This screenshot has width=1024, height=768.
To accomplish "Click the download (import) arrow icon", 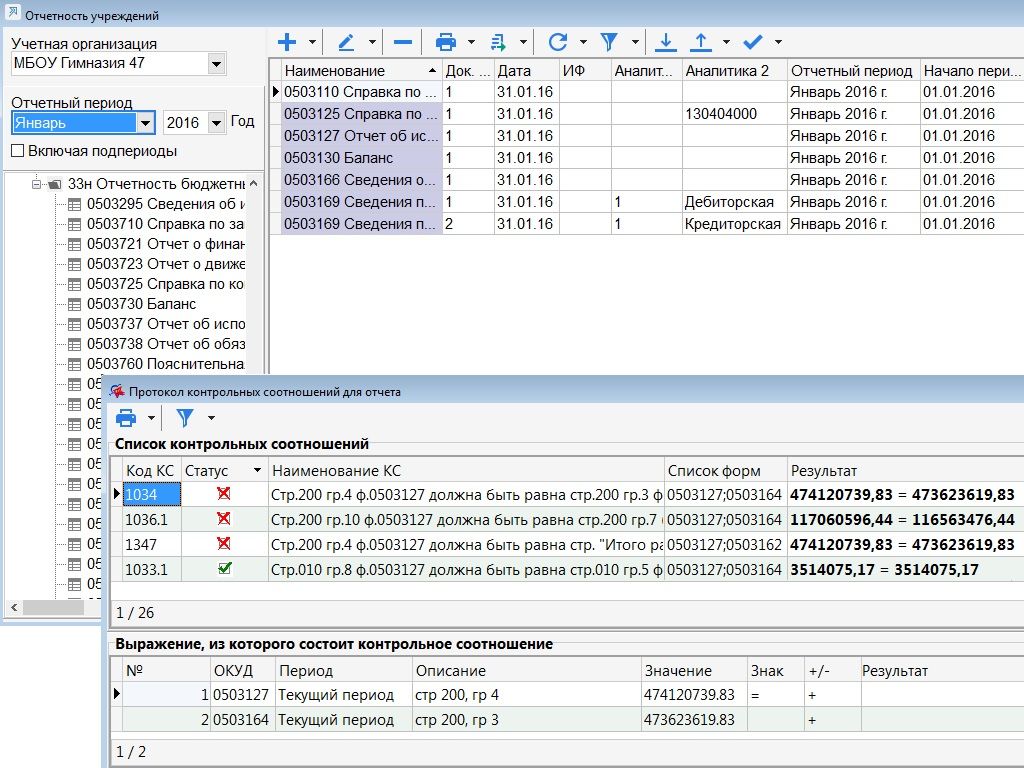I will 665,42.
